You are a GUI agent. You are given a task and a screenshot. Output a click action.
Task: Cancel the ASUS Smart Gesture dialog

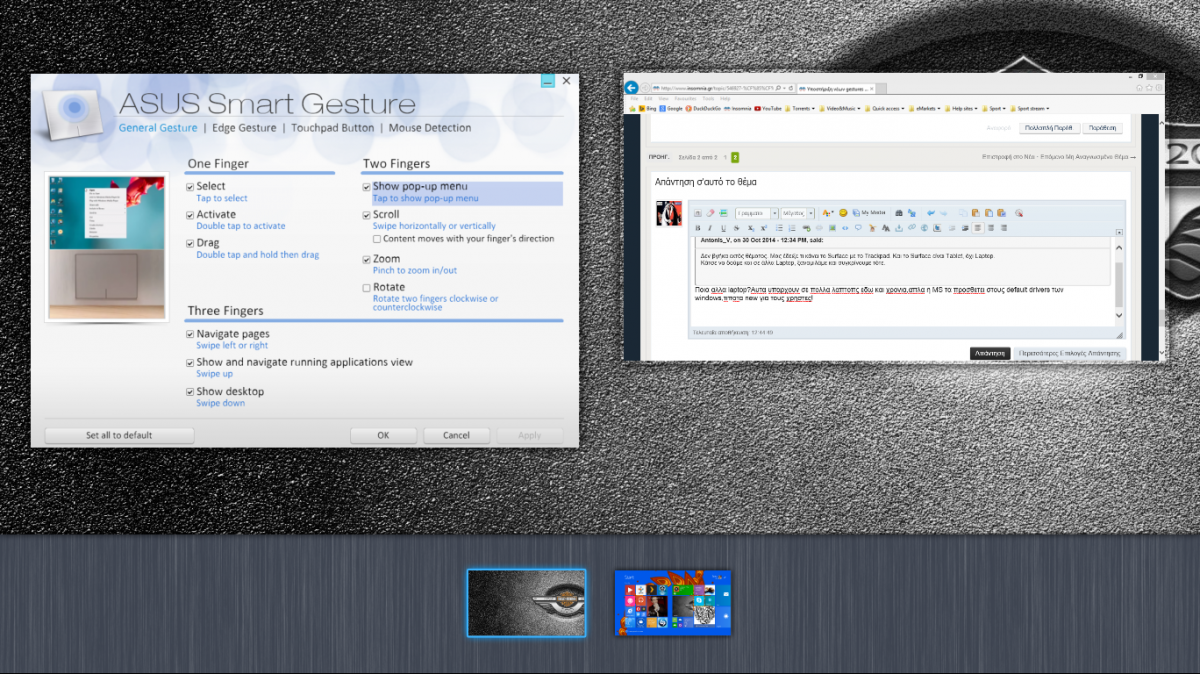click(456, 436)
